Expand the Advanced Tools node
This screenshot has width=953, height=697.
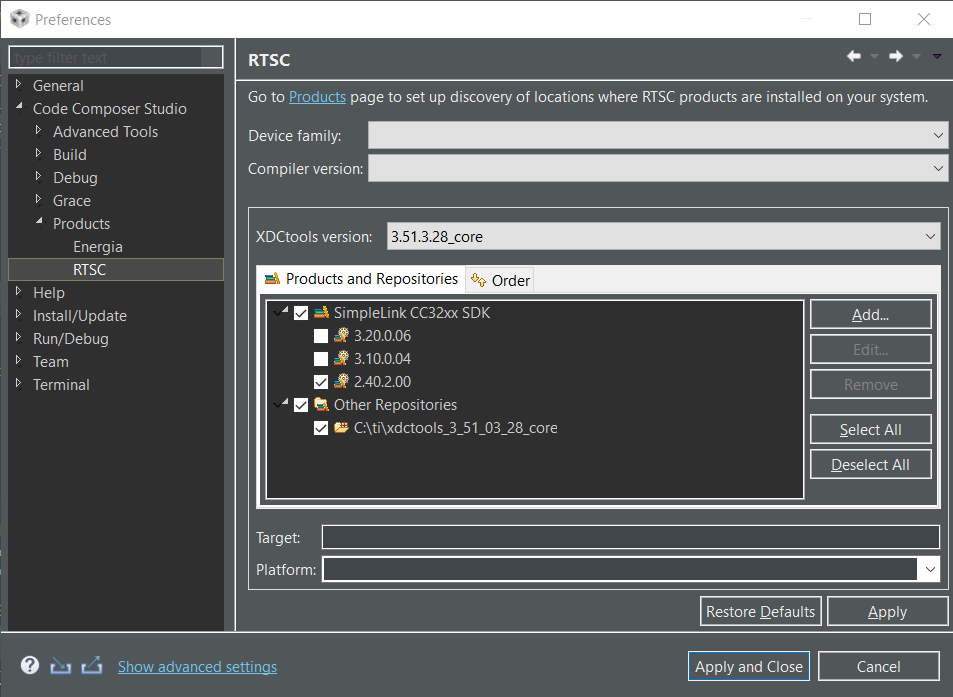pos(38,130)
